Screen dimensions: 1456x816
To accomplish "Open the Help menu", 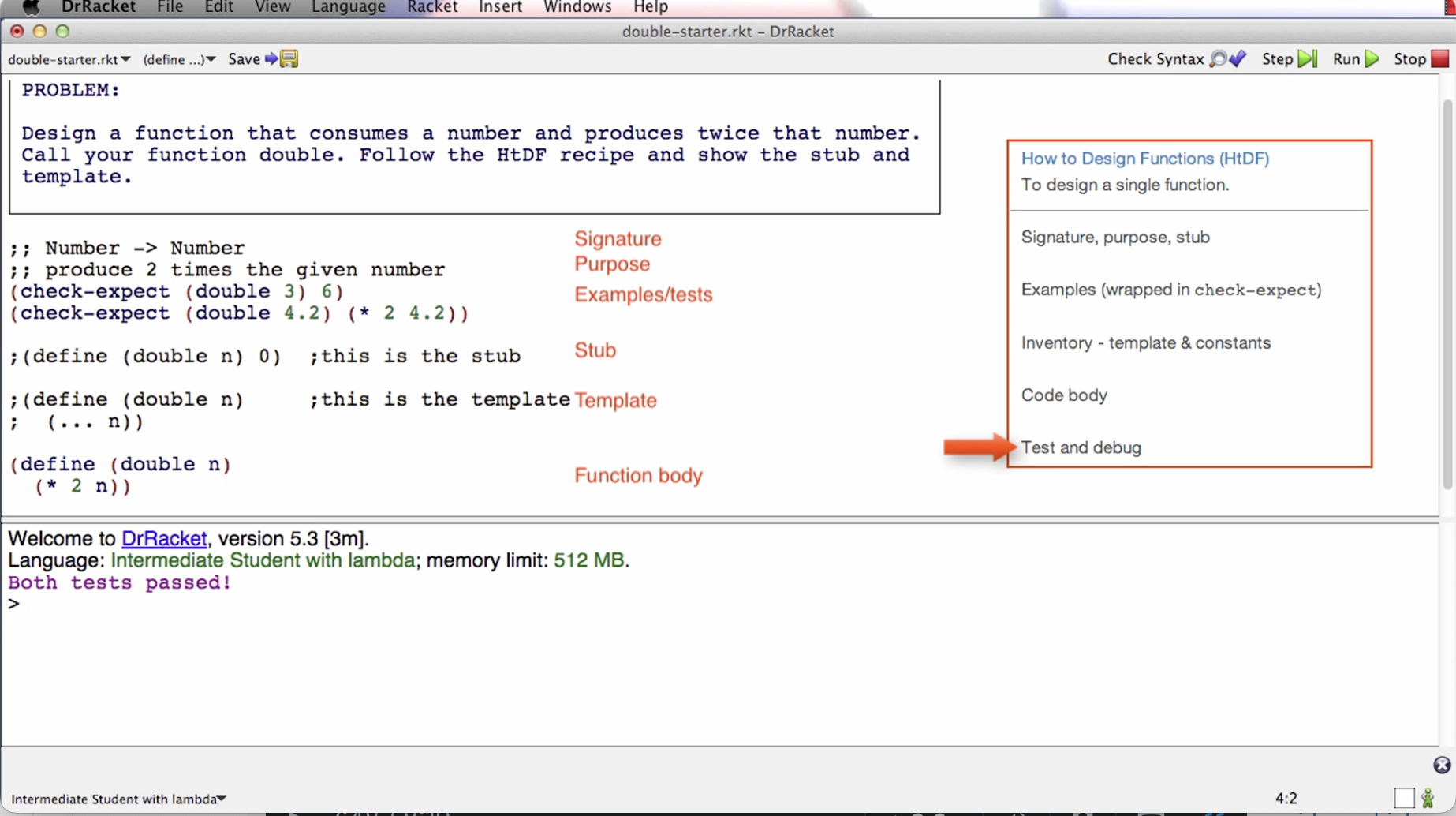I will (x=651, y=7).
